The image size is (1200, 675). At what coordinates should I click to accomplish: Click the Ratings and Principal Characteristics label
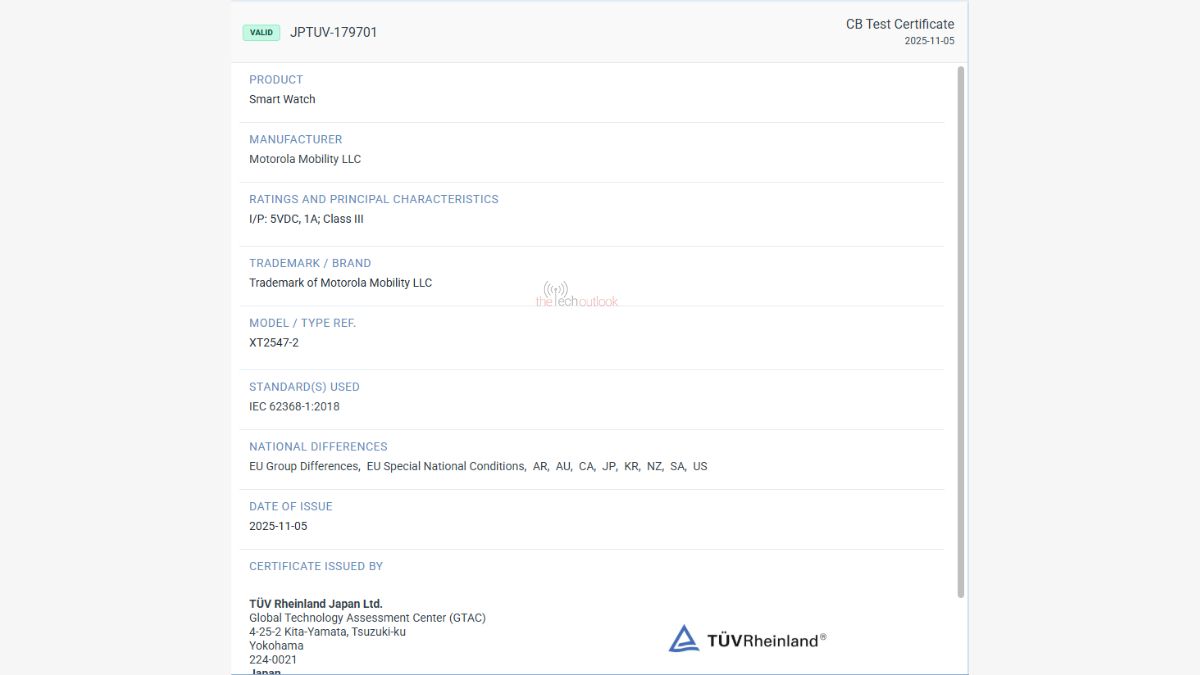coord(373,200)
